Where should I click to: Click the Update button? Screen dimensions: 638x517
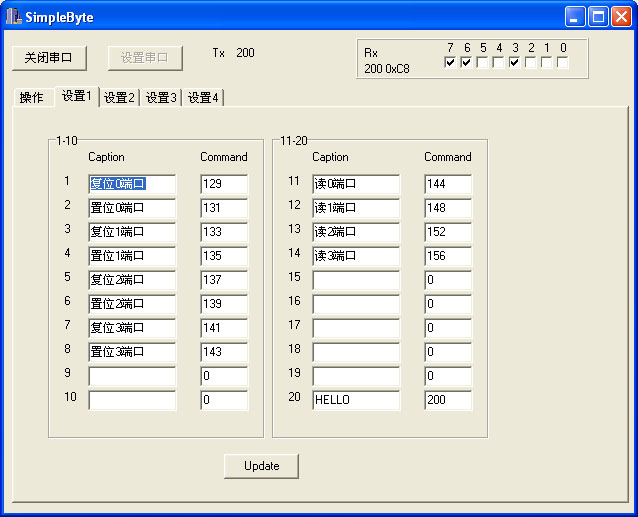coord(261,466)
